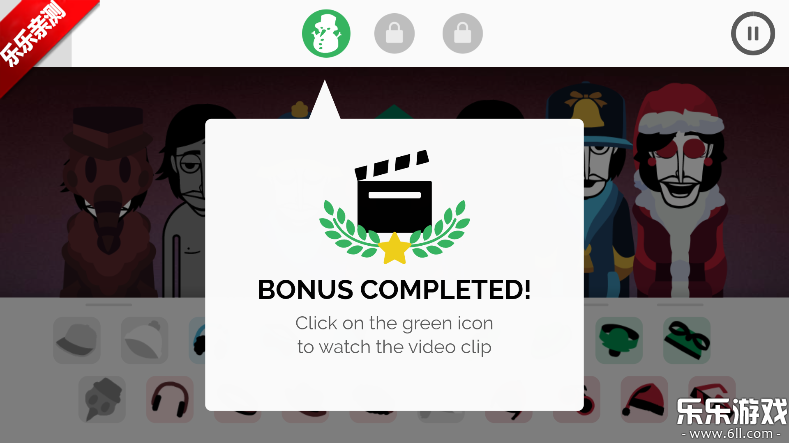
Task: Pick the green gift box sound
Action: tap(687, 340)
